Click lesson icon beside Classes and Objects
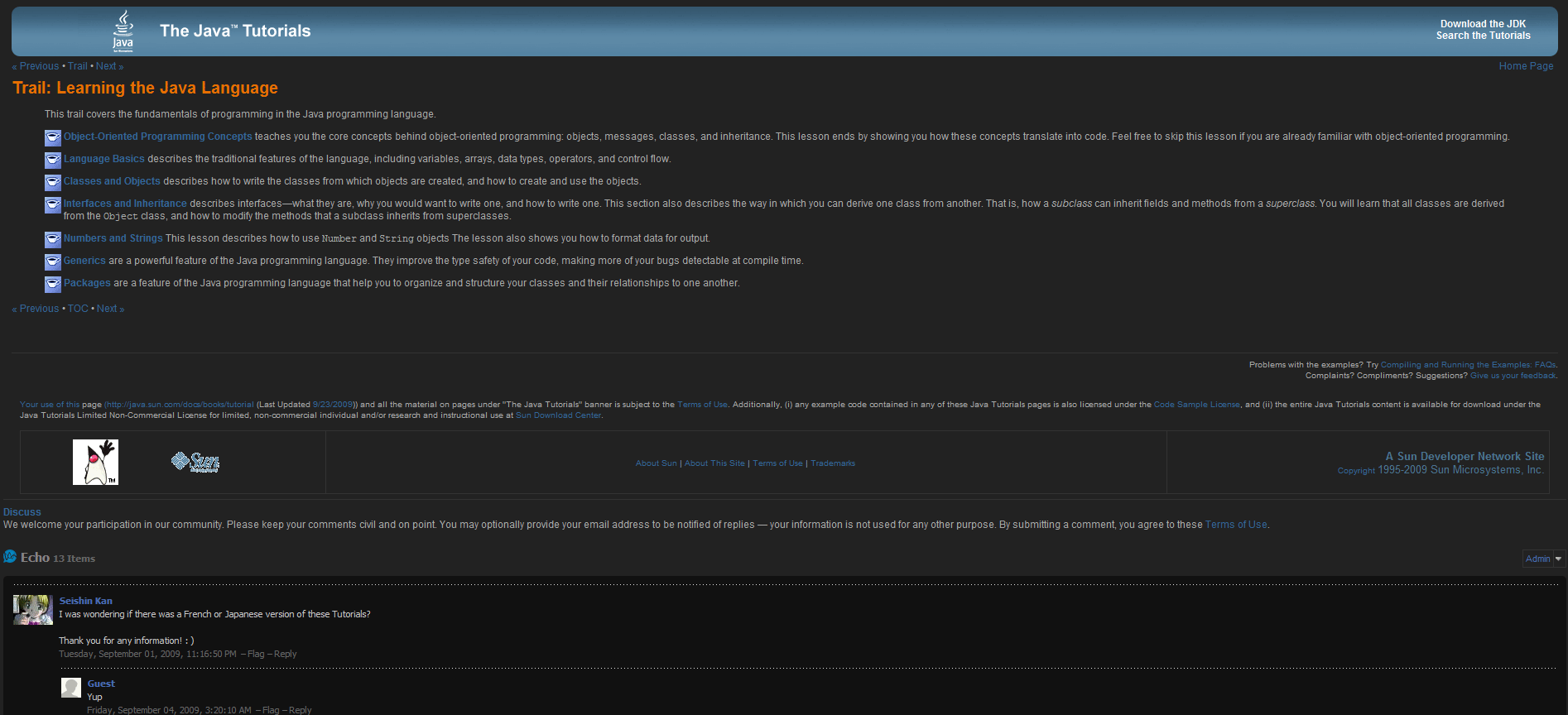 [53, 182]
